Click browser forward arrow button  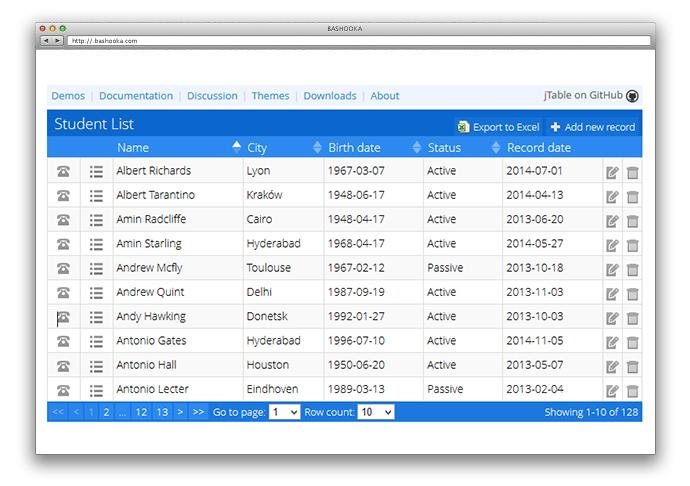(x=57, y=40)
